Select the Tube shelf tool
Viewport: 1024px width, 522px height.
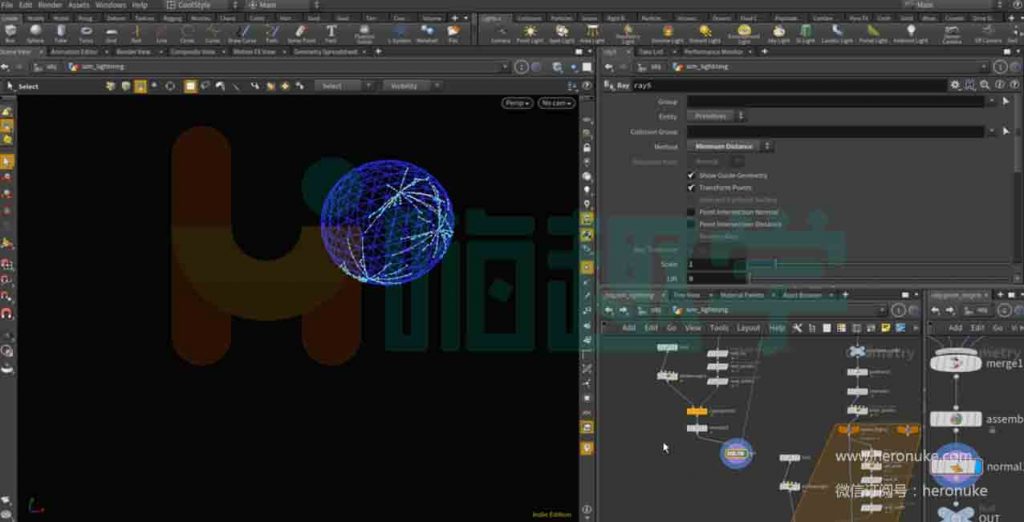(x=61, y=33)
